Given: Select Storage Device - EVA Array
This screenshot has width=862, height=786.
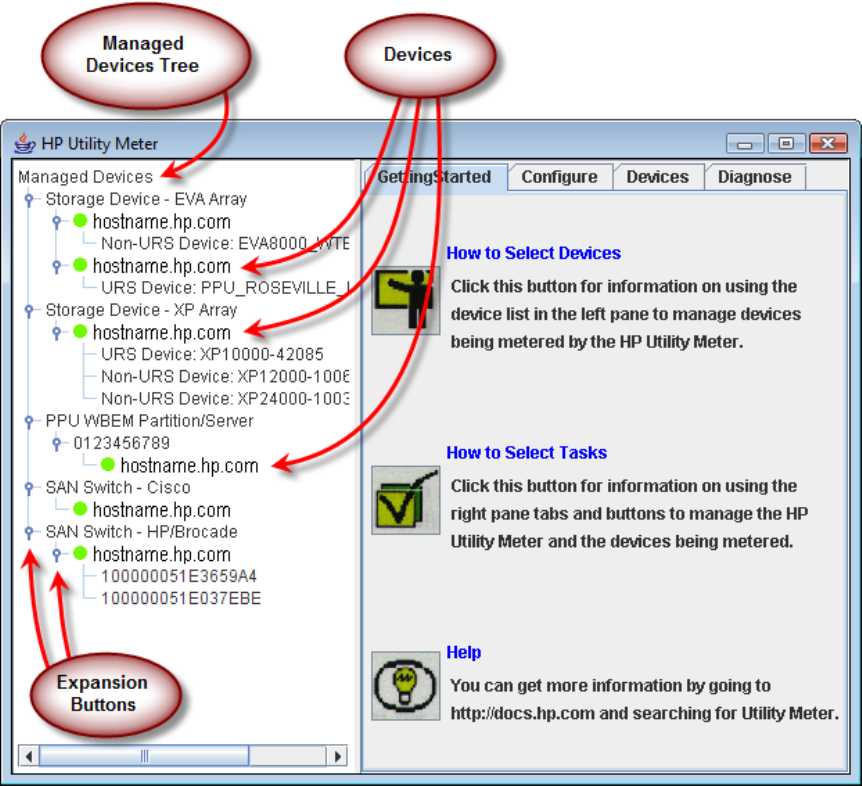Looking at the screenshot, I should point(146,199).
